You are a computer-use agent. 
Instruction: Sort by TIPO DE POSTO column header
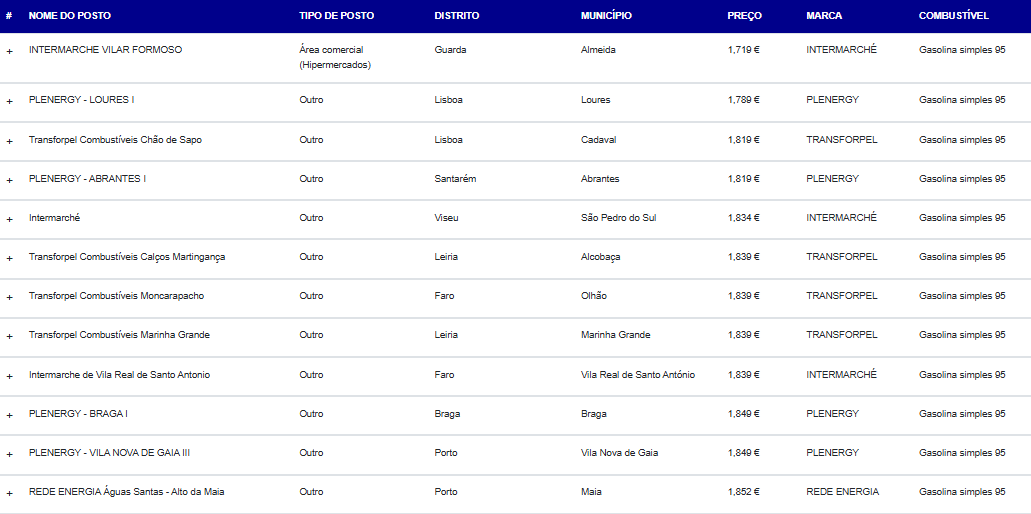point(337,16)
